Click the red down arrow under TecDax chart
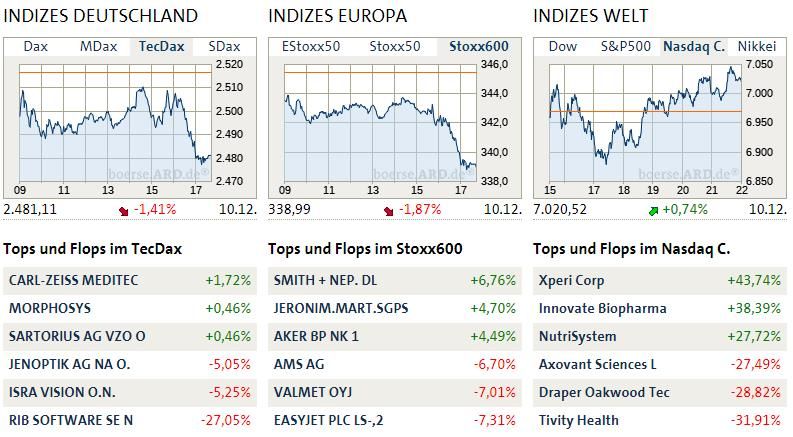Screen dimensions: 793x437 123,211
